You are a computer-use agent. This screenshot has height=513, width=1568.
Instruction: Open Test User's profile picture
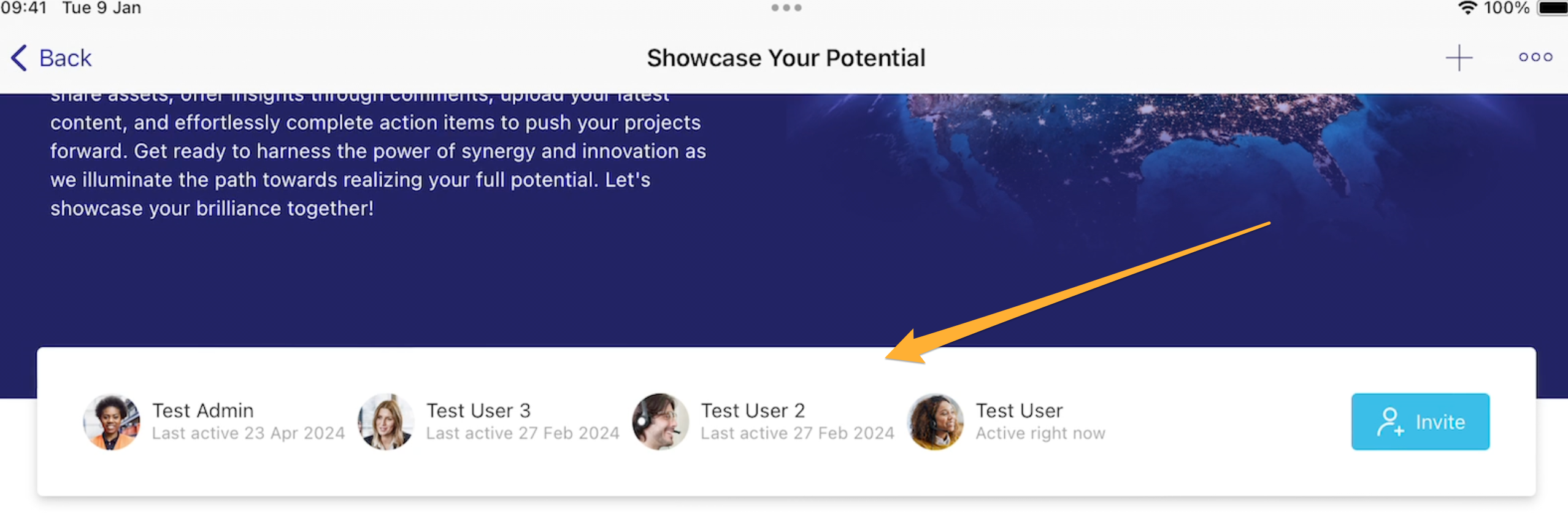[936, 422]
